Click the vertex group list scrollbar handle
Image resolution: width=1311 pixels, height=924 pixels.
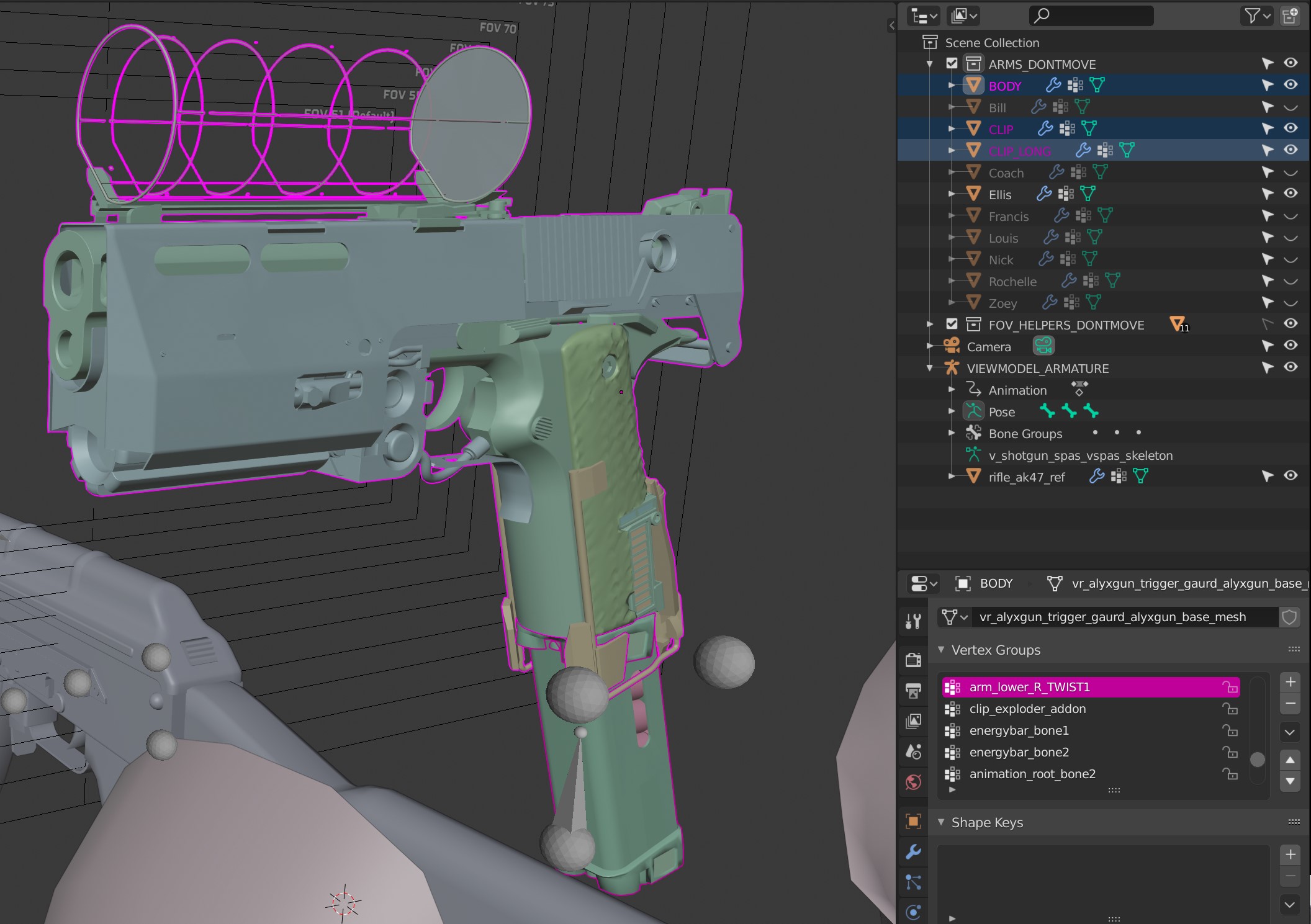tap(1257, 760)
